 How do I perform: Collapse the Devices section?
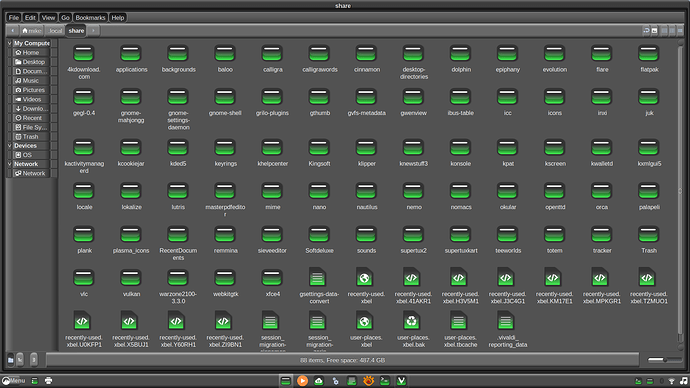[x=9, y=146]
